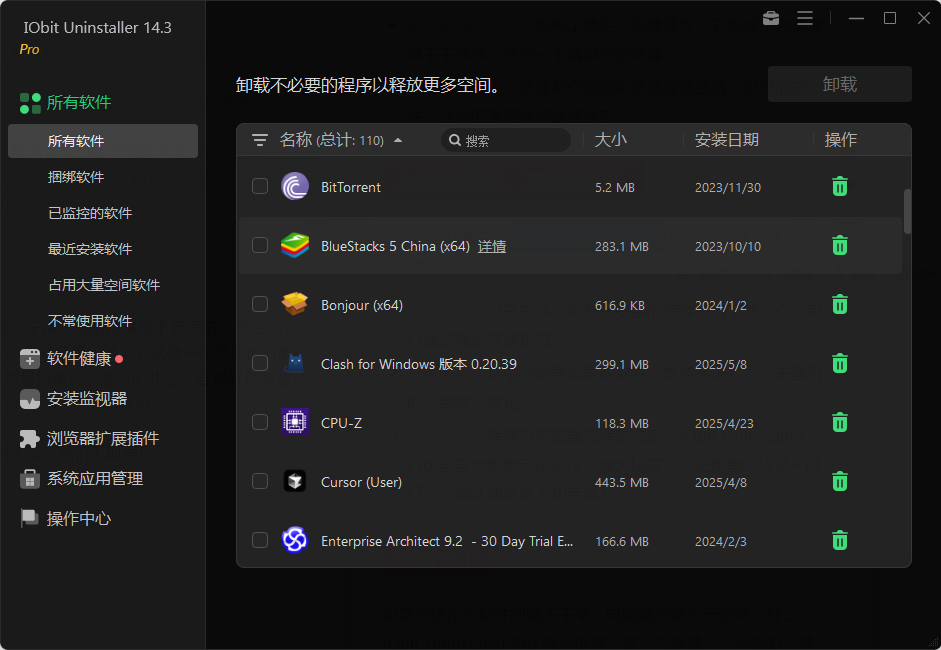Click the green 所有软件 category icon
Screen dimensions: 941x650
tap(30, 103)
